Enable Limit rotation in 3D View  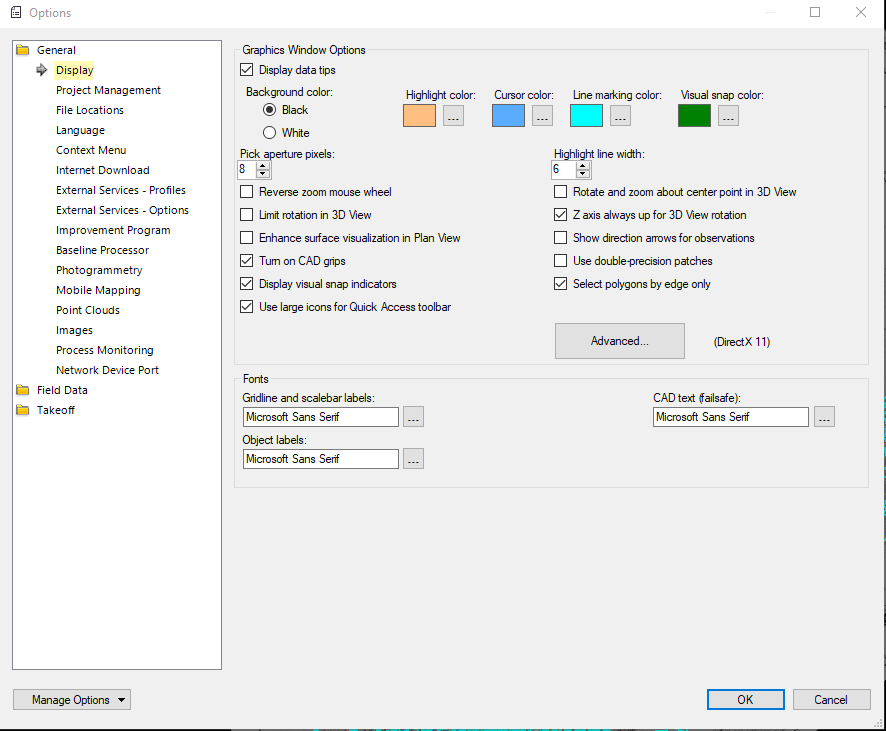point(246,215)
